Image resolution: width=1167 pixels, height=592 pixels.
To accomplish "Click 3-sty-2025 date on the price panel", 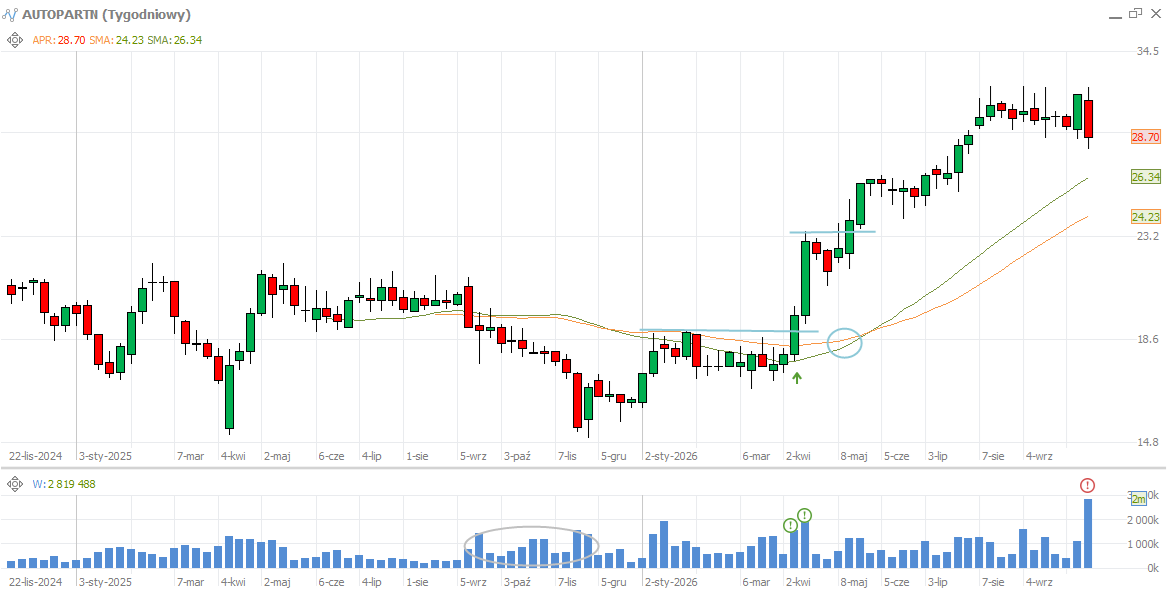I will click(x=105, y=456).
